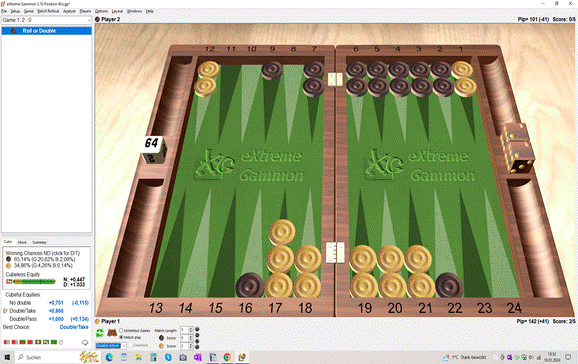Click the doubling cube showing 64

coord(153,150)
